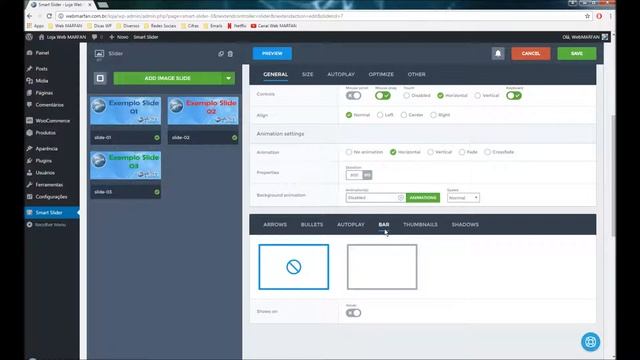The image size is (640, 360).
Task: Switch to the Other tab
Action: [416, 74]
